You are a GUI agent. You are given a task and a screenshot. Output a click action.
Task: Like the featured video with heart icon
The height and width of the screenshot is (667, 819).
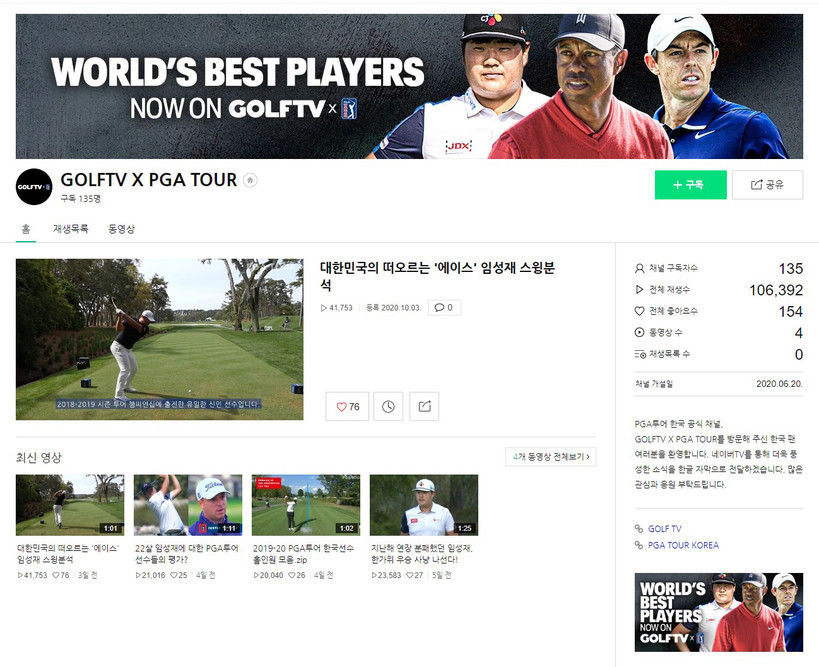click(x=347, y=407)
